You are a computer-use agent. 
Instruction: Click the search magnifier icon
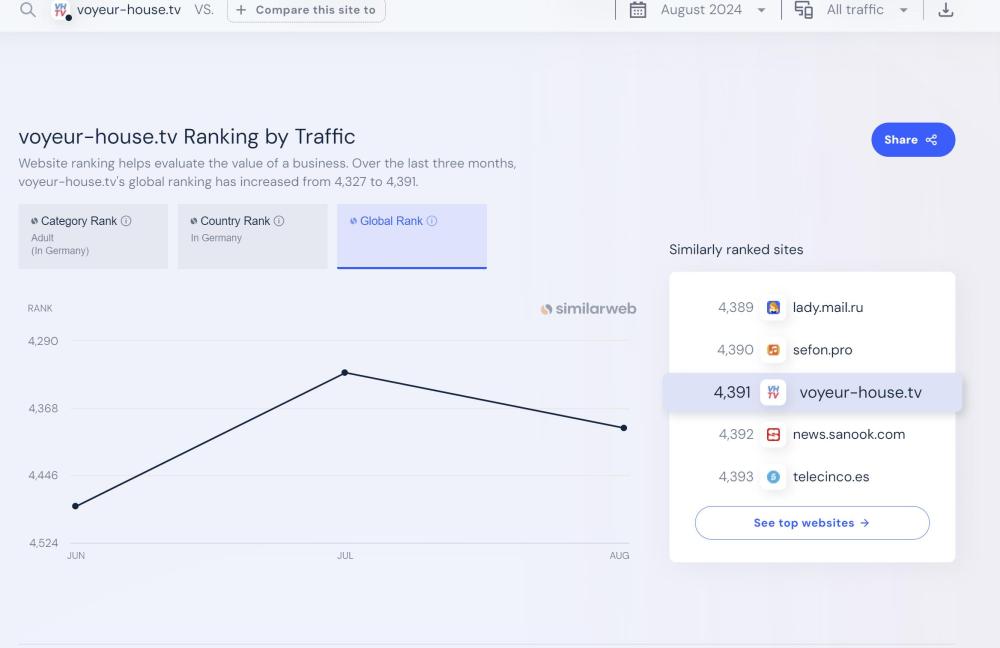point(28,10)
